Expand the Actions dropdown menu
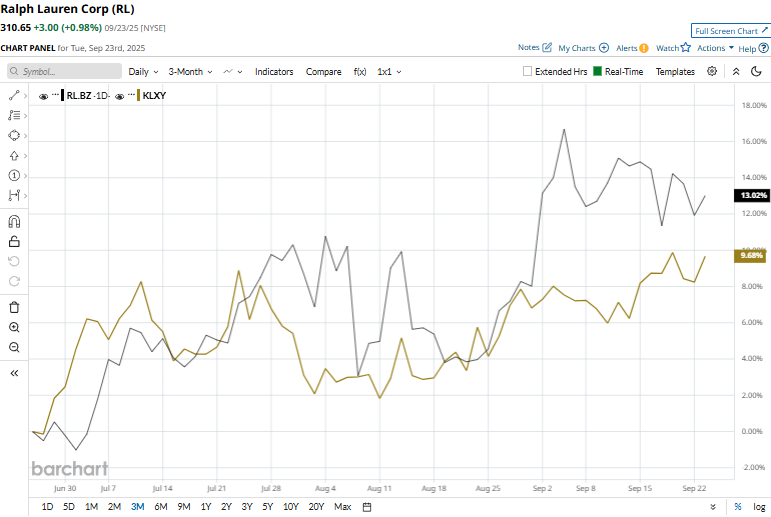Image resolution: width=771 pixels, height=517 pixels. (x=715, y=48)
